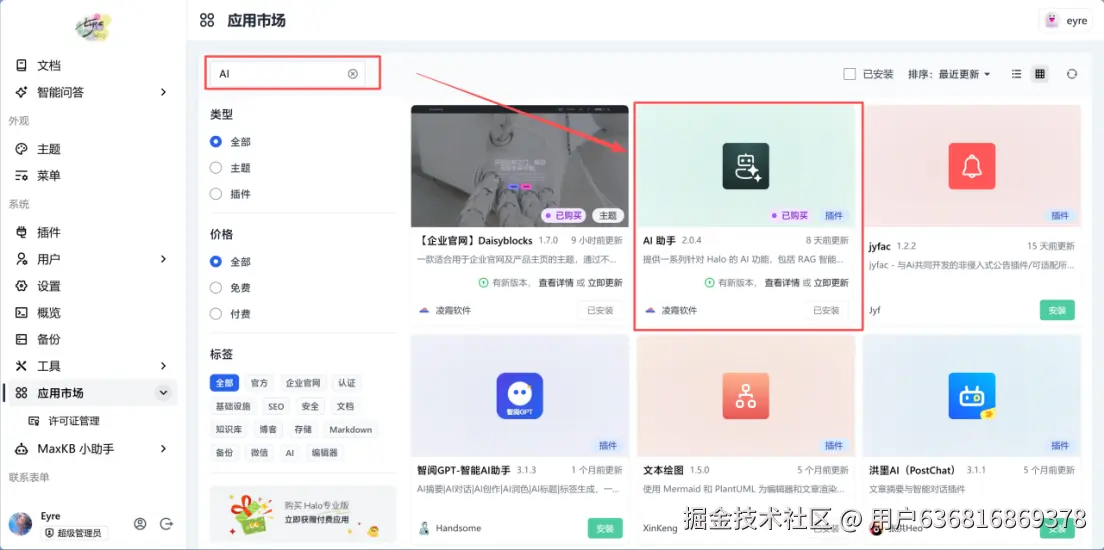The height and width of the screenshot is (550, 1104).
Task: Expand the 智能问答 submenu chevron
Action: coord(163,92)
